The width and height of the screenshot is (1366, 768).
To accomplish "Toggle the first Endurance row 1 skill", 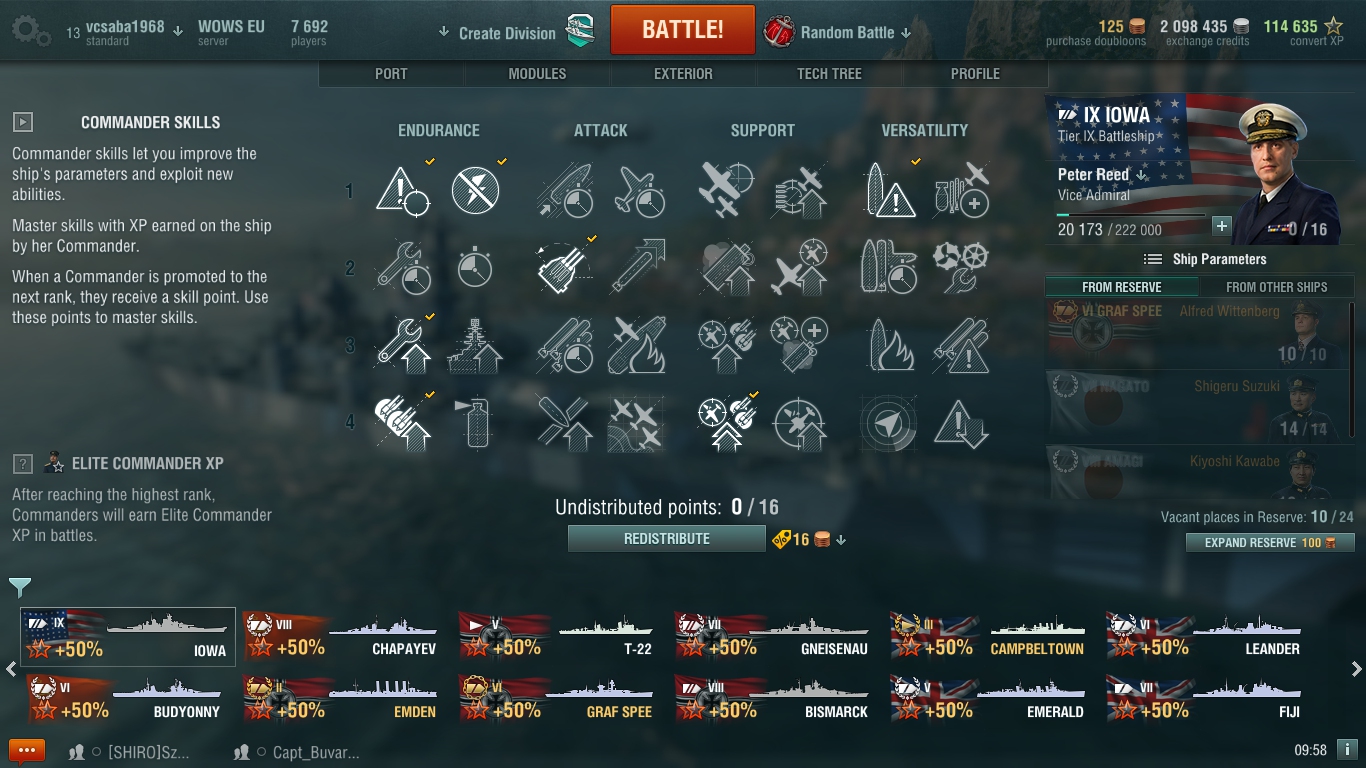I will click(402, 190).
